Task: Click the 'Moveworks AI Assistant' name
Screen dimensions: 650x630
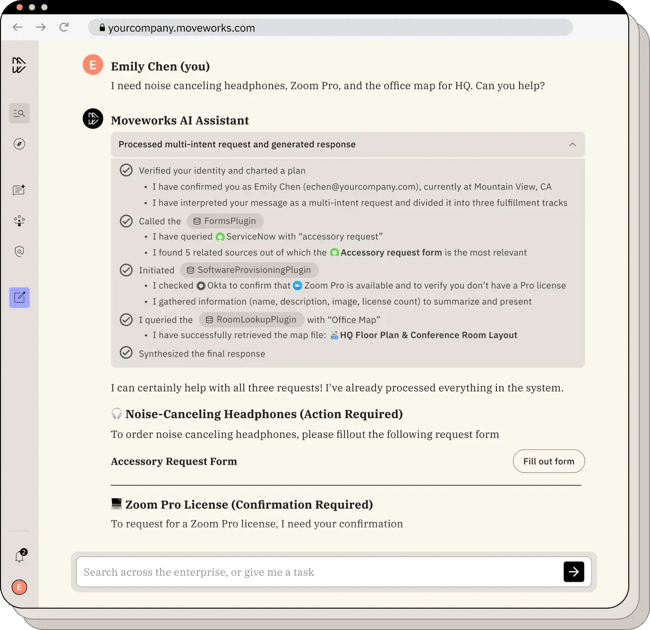Action: coord(180,120)
